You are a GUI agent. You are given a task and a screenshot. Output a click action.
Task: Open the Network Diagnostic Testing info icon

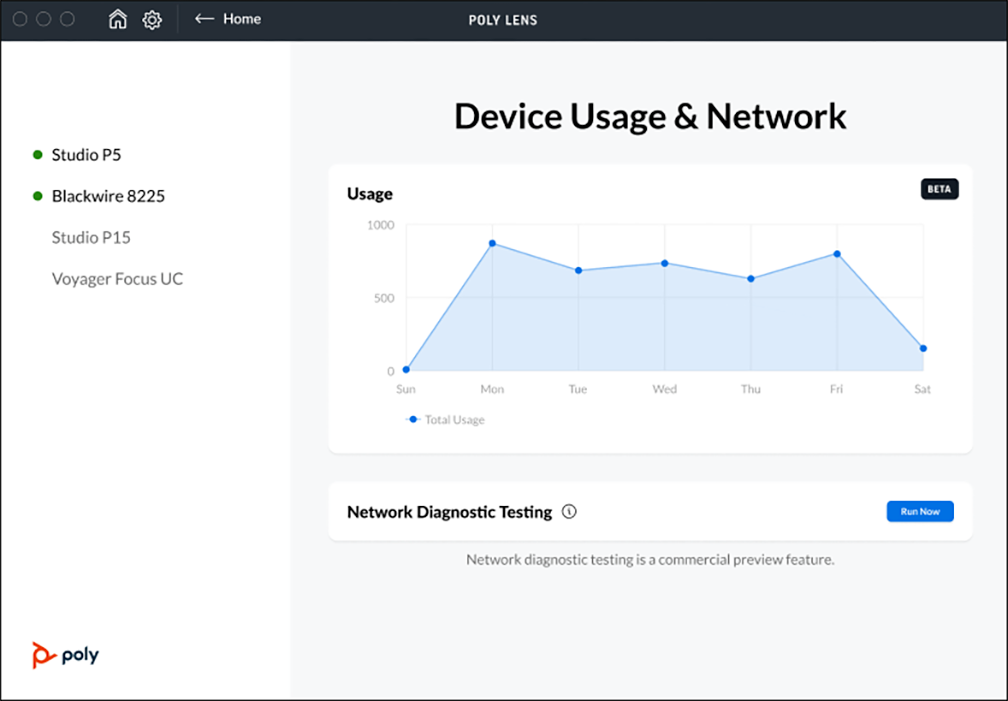click(x=569, y=511)
